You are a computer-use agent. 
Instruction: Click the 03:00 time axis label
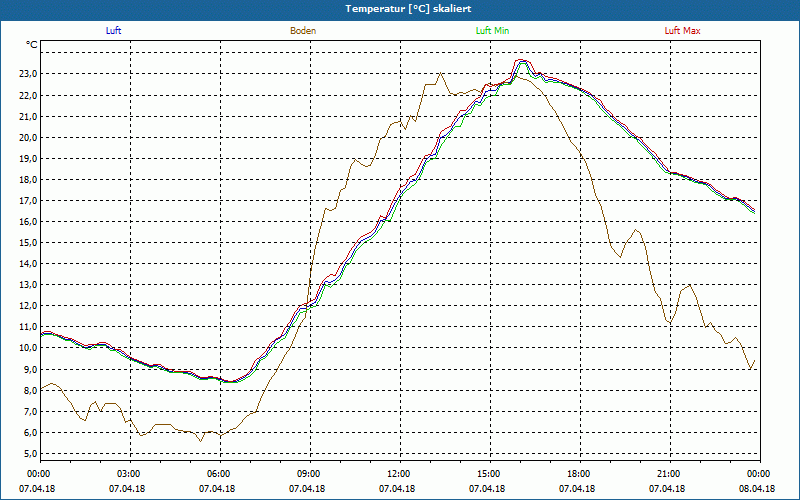pos(130,474)
